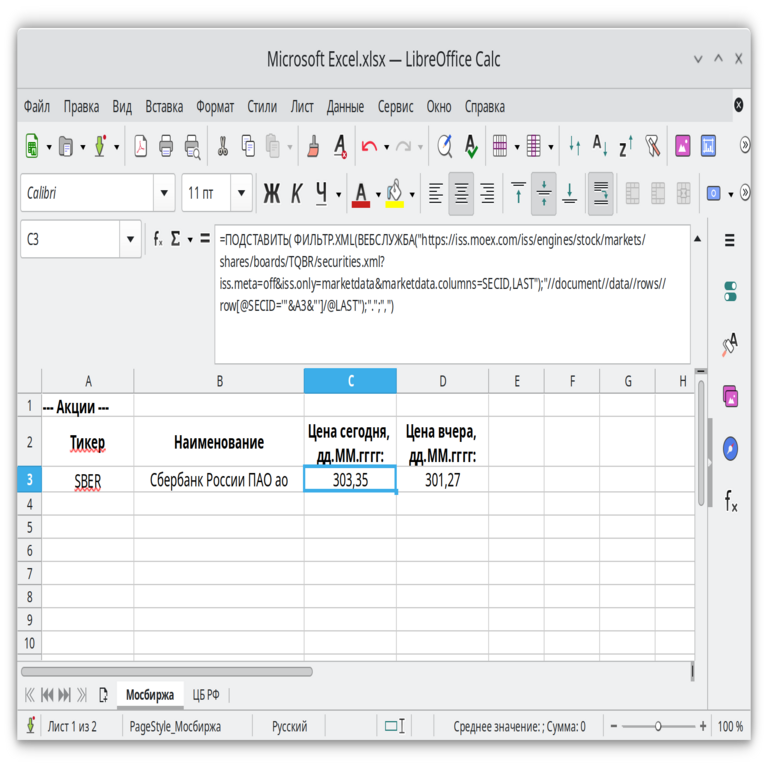Toggle italic formatting (К)
This screenshot has height=768, width=768.
tap(296, 193)
